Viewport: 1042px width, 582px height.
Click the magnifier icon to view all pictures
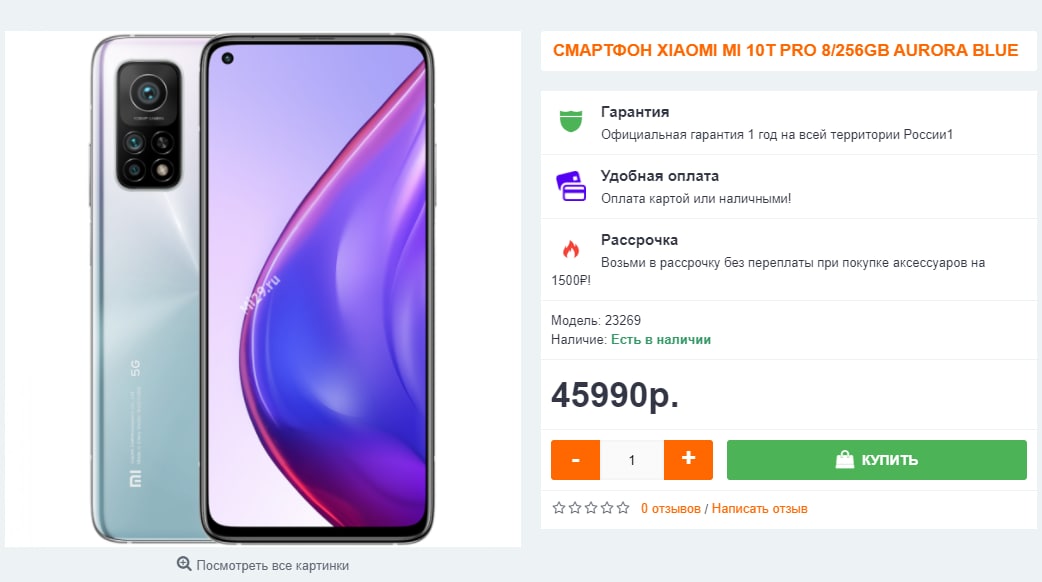pyautogui.click(x=184, y=564)
